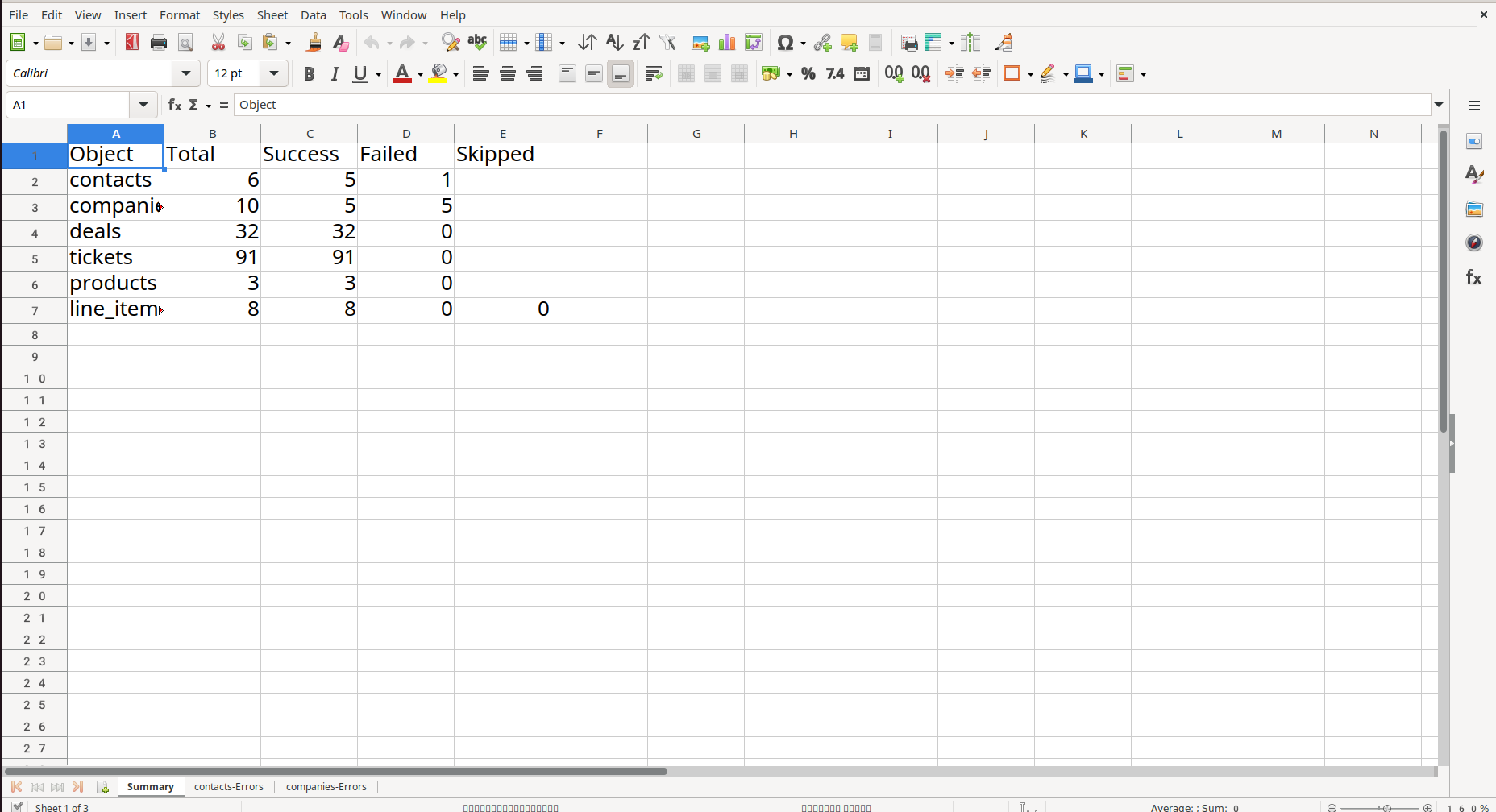The width and height of the screenshot is (1496, 812).
Task: Open the Format menu
Action: 179,15
